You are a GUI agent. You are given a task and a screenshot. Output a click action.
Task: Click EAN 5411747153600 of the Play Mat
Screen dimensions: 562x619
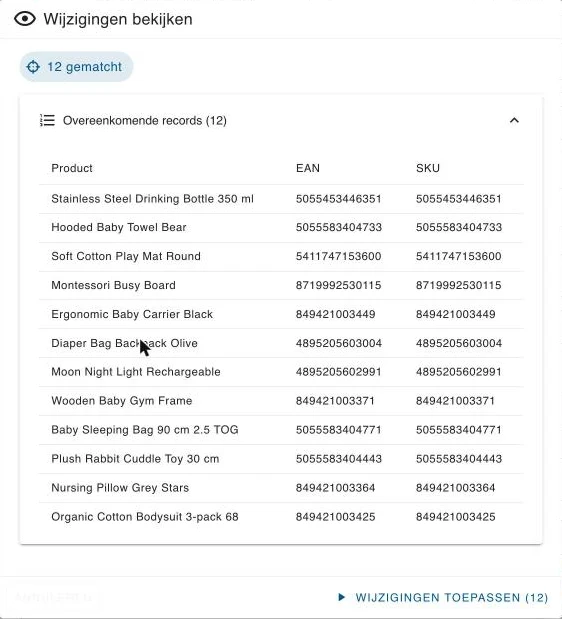pyautogui.click(x=339, y=256)
